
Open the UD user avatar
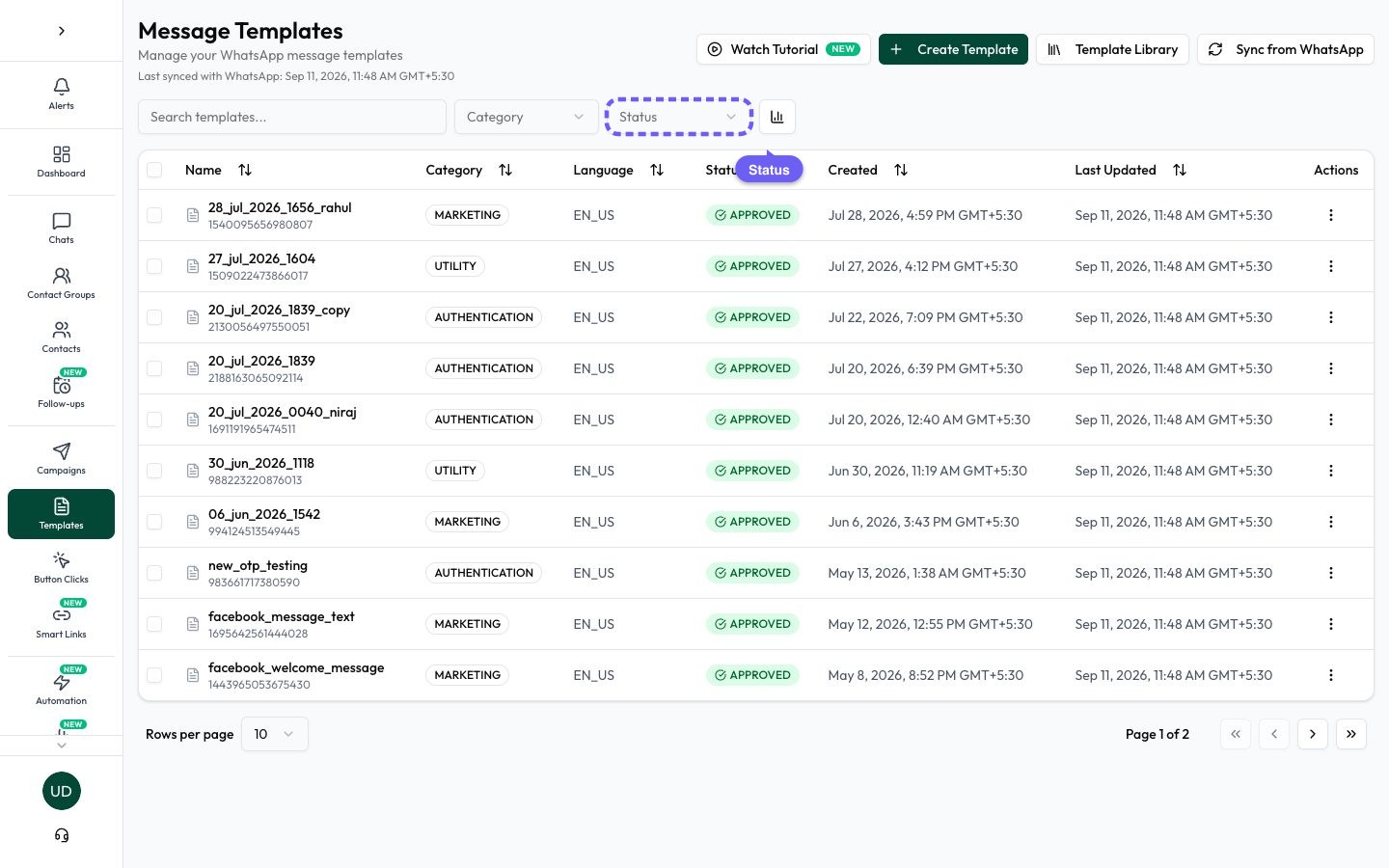[x=62, y=791]
